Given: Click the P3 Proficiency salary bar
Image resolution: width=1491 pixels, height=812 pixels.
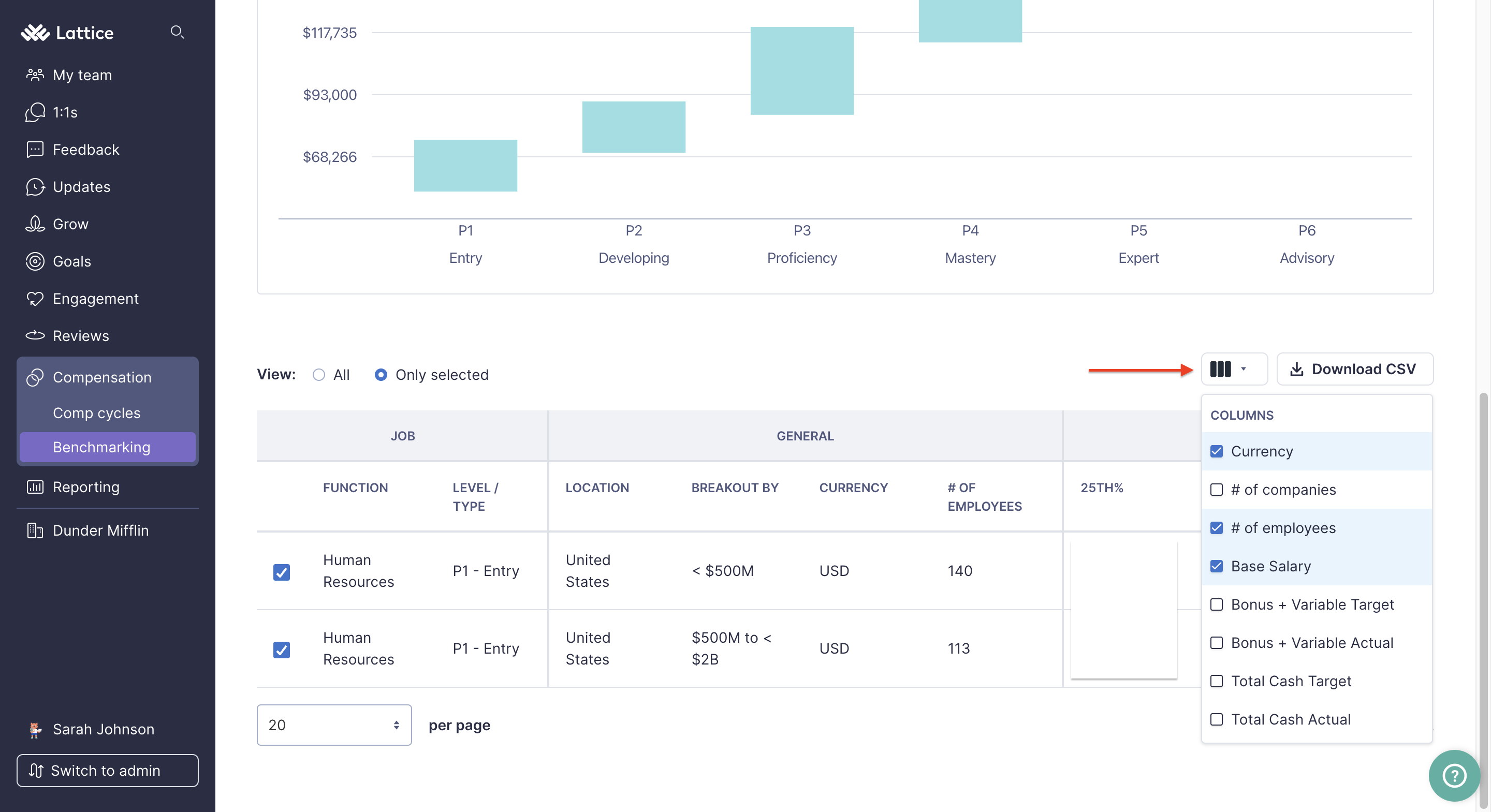Looking at the screenshot, I should pos(801,70).
